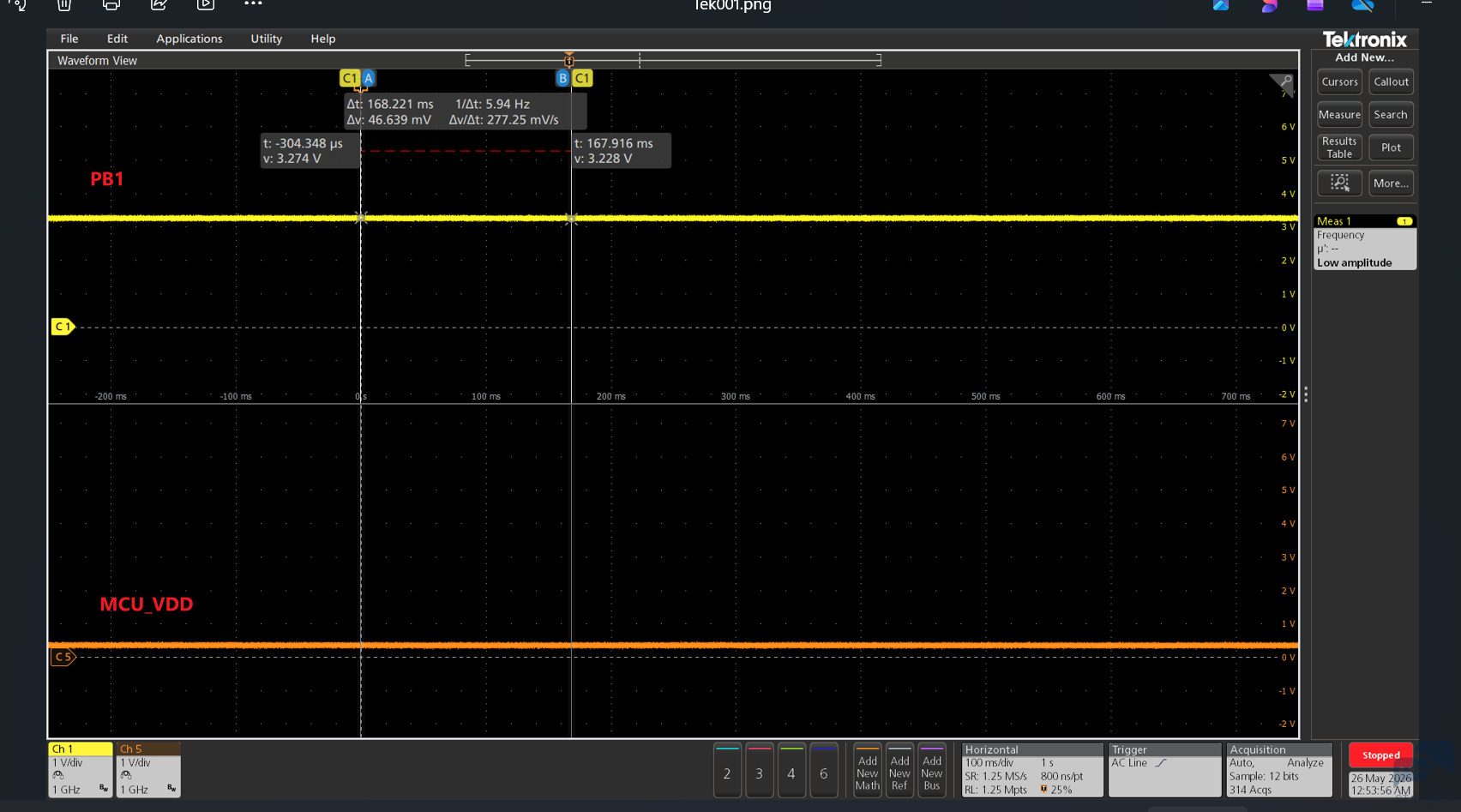The image size is (1461, 812).
Task: Open the Ch 1 channel badge
Action: click(x=80, y=770)
